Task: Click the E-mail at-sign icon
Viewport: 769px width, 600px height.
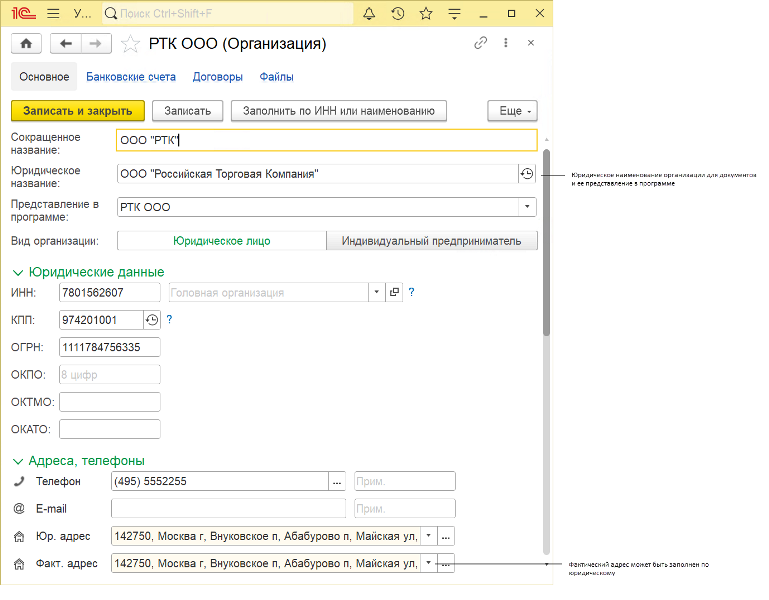Action: tap(19, 509)
